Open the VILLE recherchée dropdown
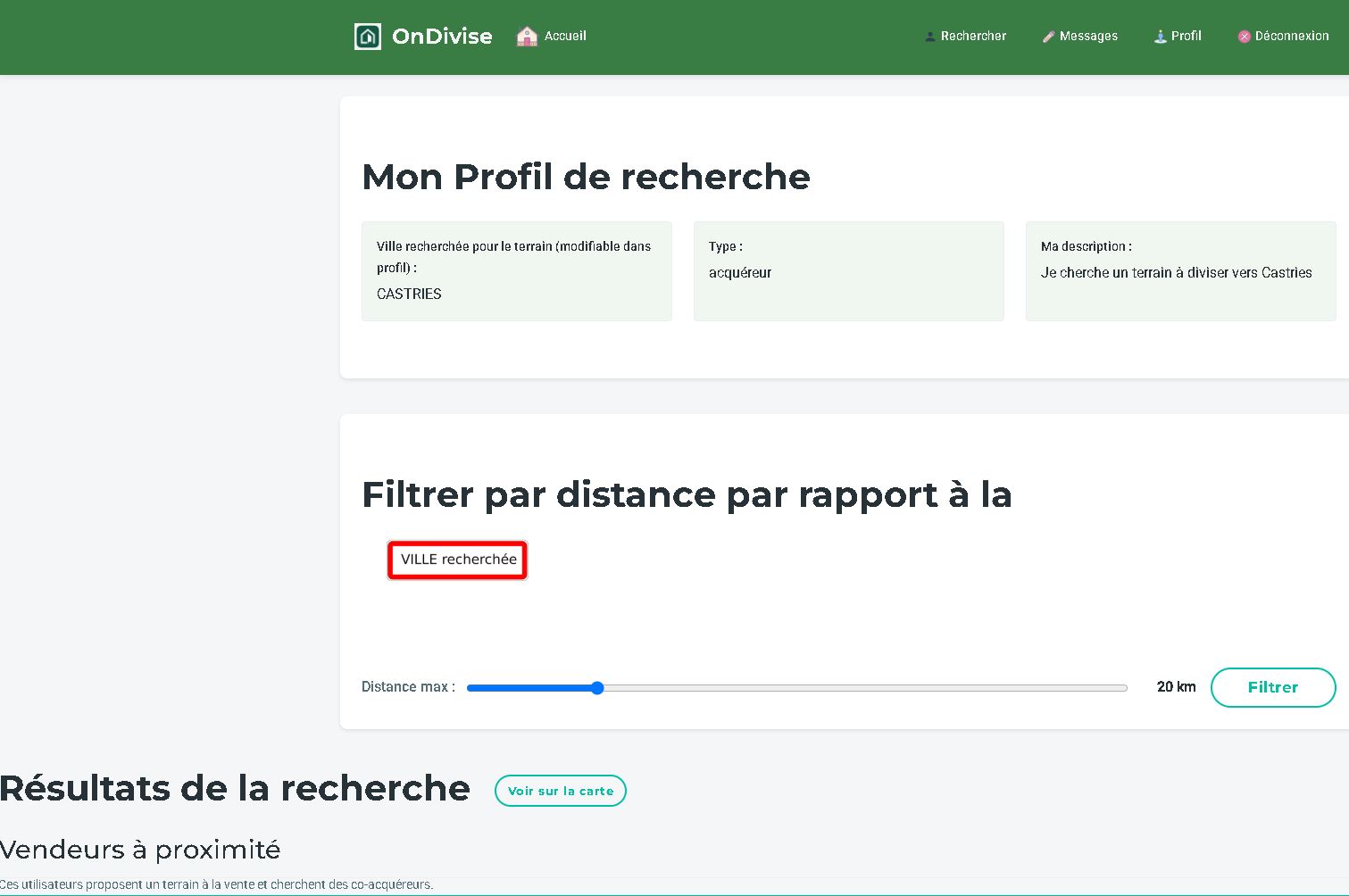 pos(458,560)
